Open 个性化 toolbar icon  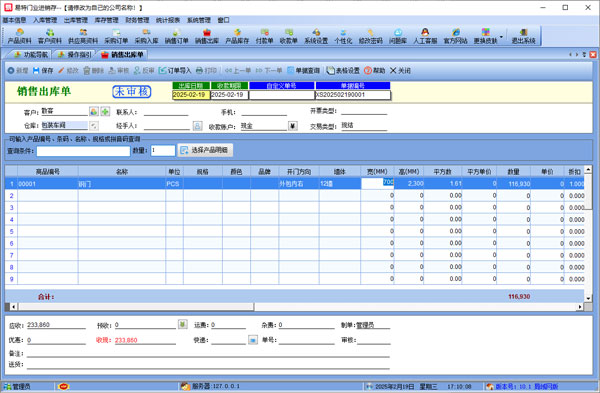343,36
